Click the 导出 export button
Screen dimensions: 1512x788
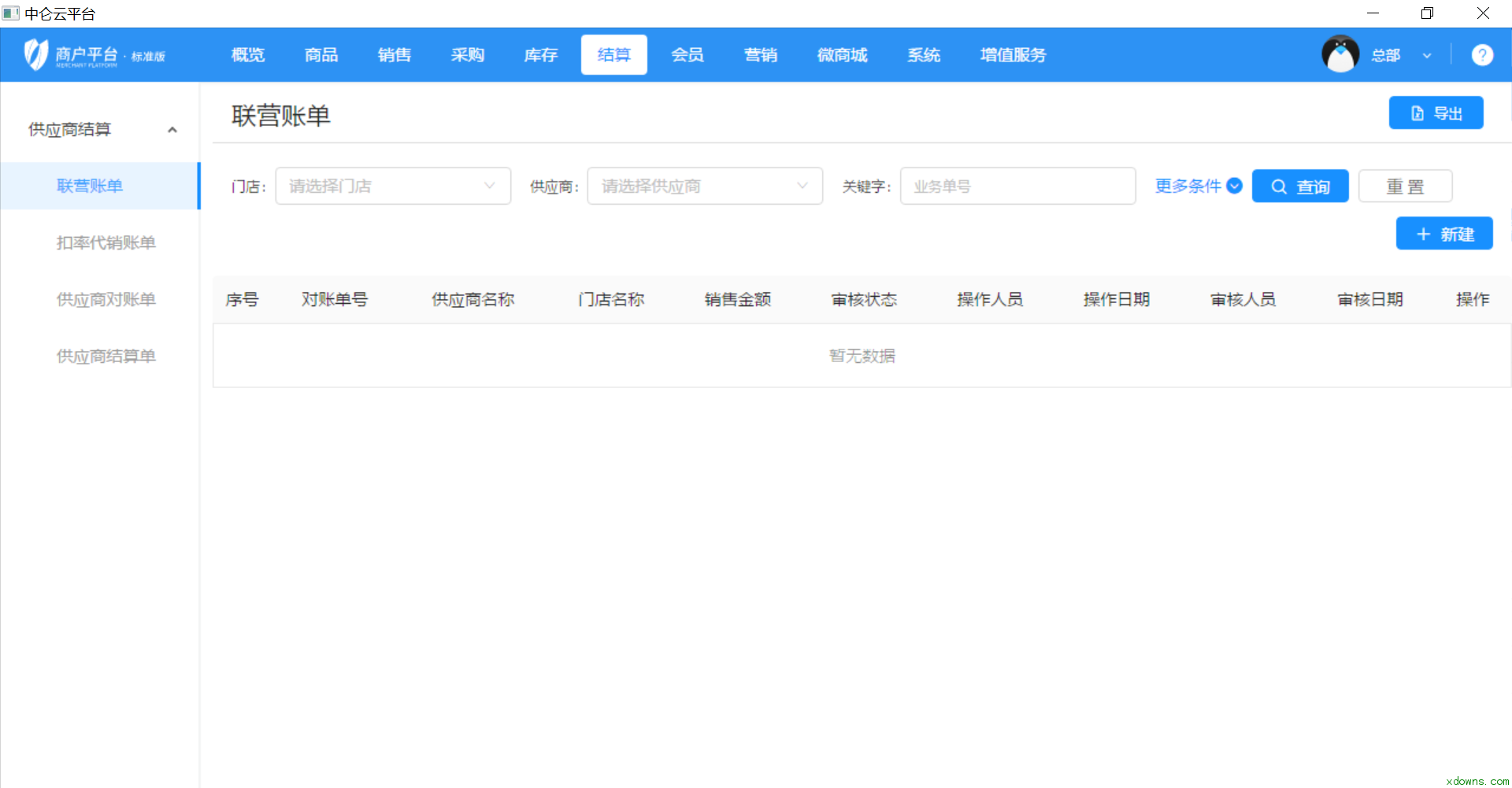1436,113
